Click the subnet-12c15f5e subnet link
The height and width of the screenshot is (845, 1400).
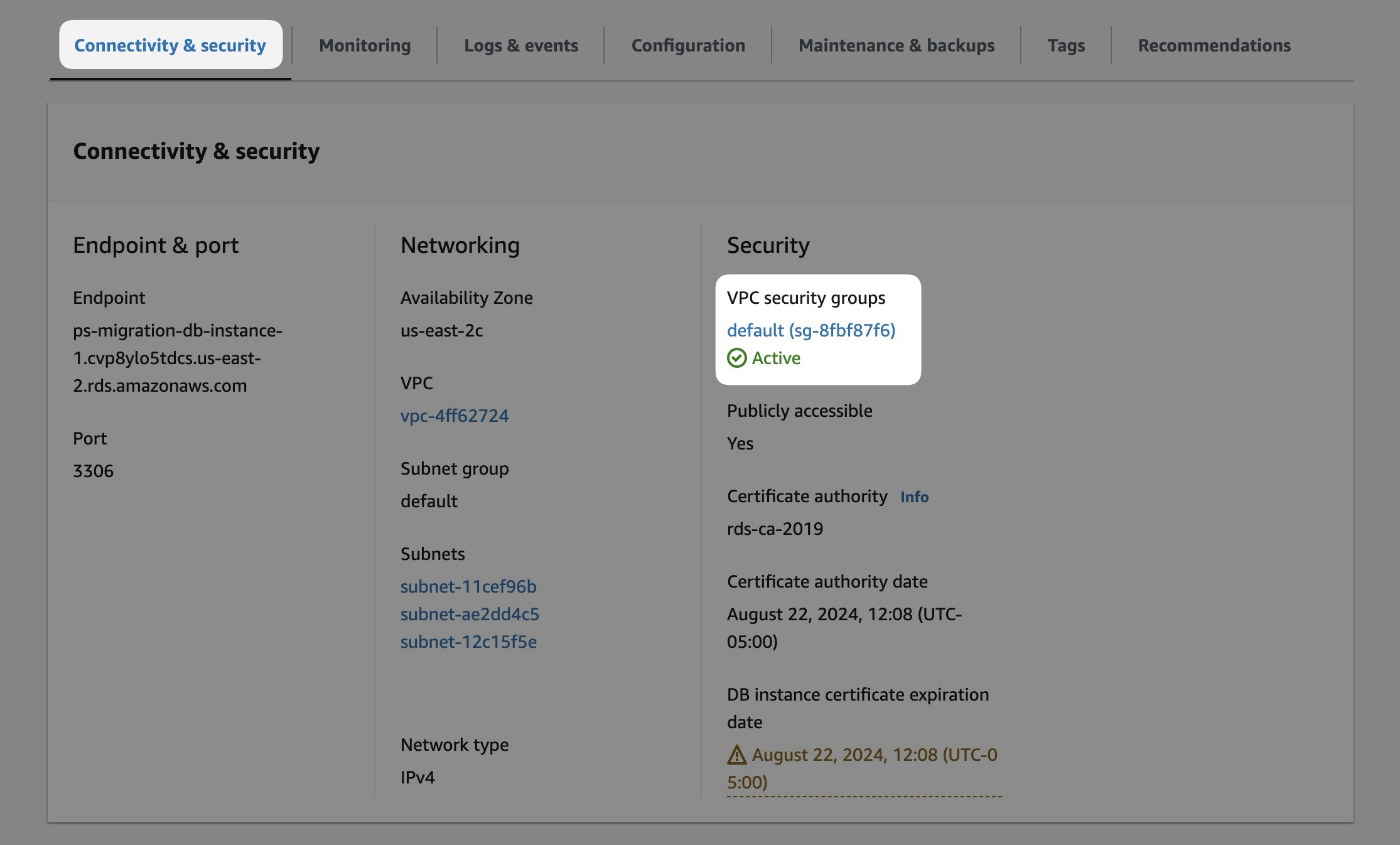468,642
